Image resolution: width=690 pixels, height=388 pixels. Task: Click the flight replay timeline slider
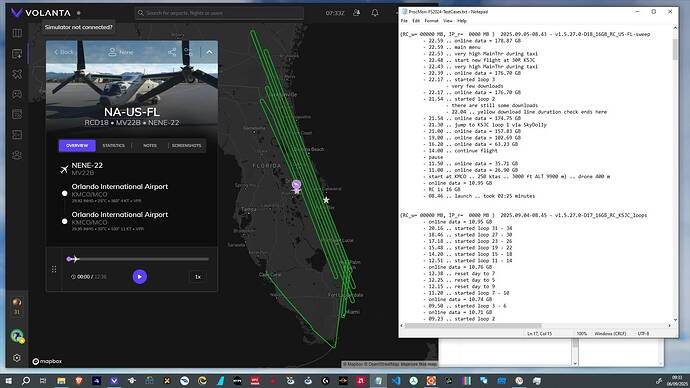pos(138,259)
